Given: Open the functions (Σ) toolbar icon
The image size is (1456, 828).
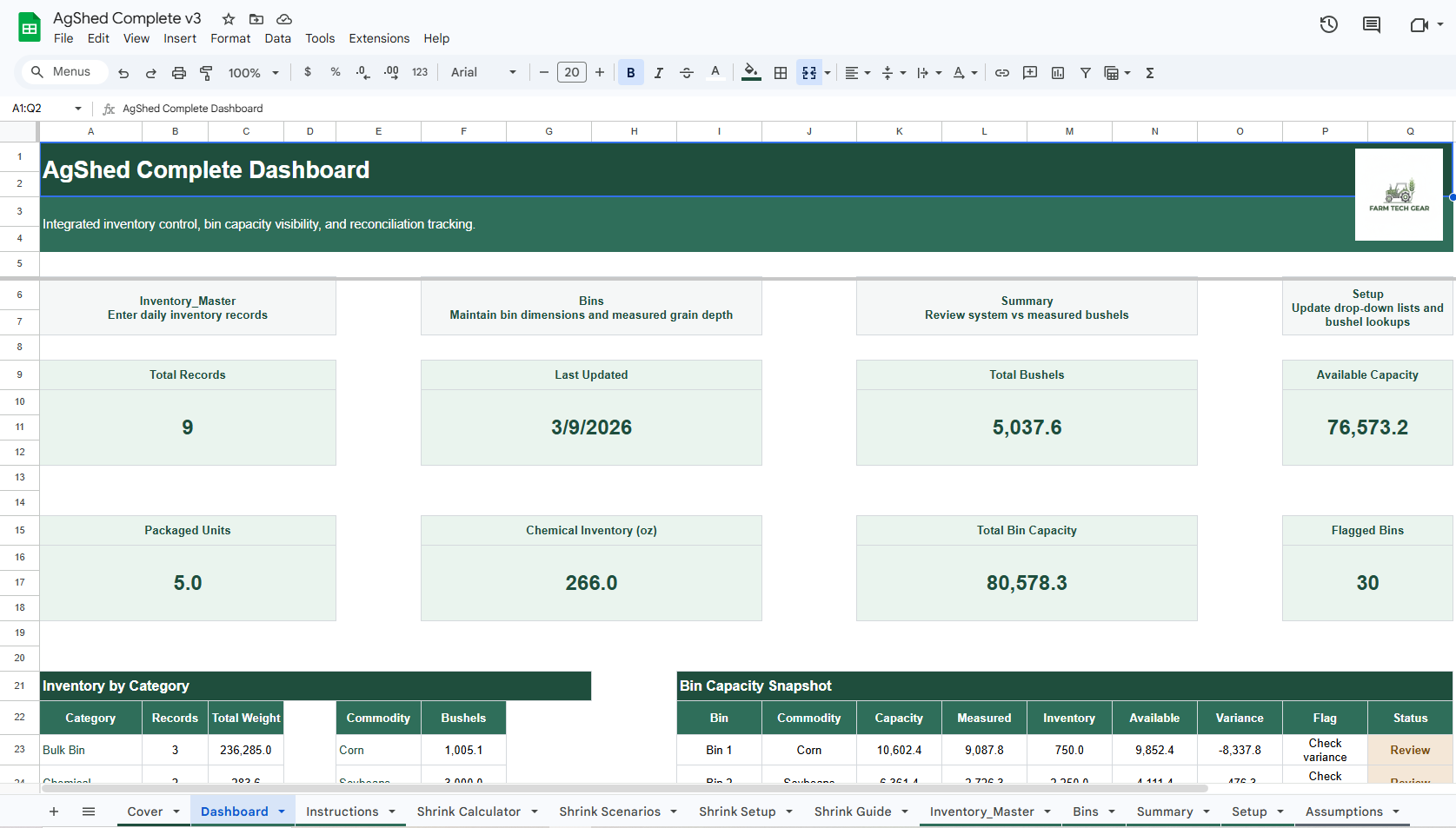Looking at the screenshot, I should (1150, 72).
